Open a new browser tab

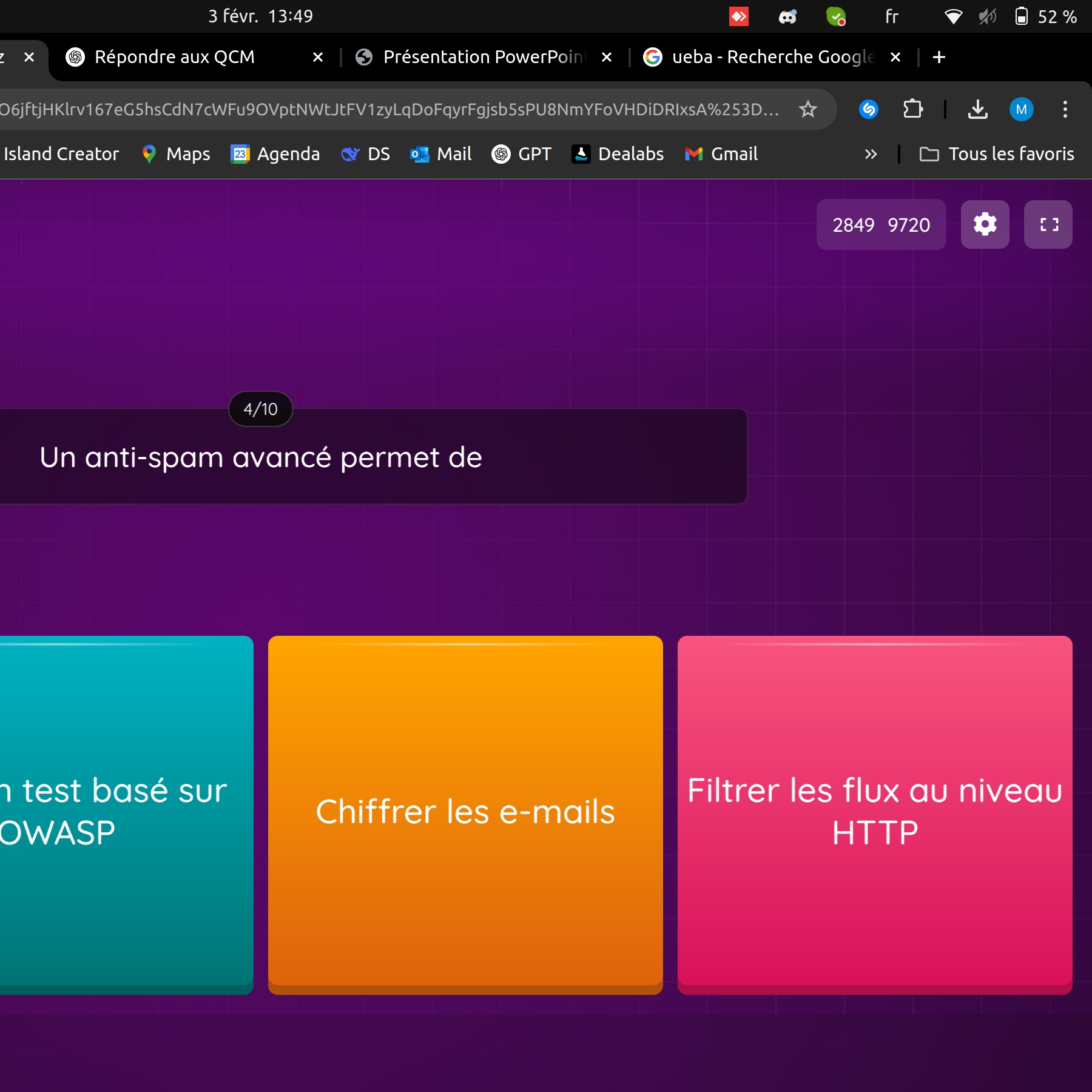coord(939,57)
